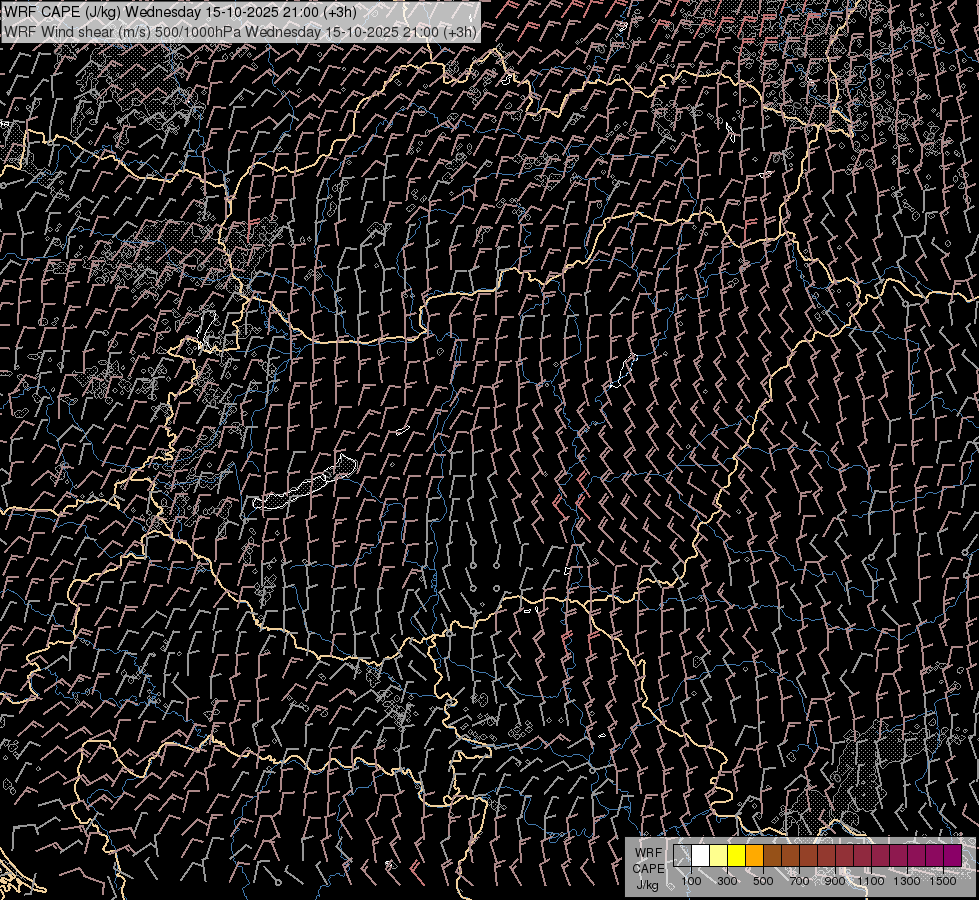Click the '700' legend tick label
The height and width of the screenshot is (900, 979).
tap(799, 881)
